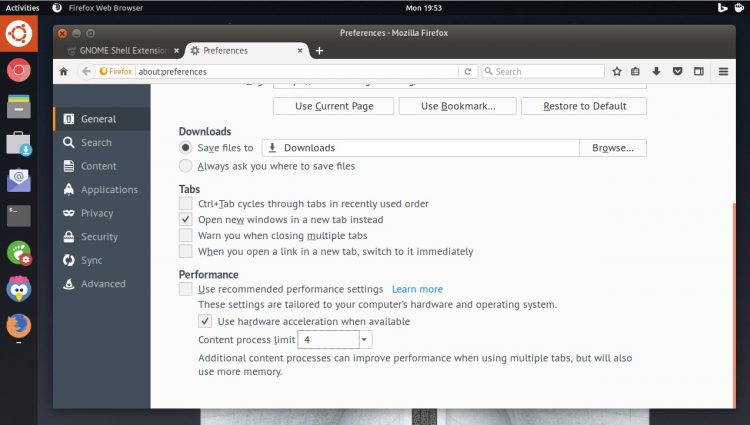This screenshot has width=750, height=425.
Task: Click the about:preferences address bar
Action: coord(297,71)
